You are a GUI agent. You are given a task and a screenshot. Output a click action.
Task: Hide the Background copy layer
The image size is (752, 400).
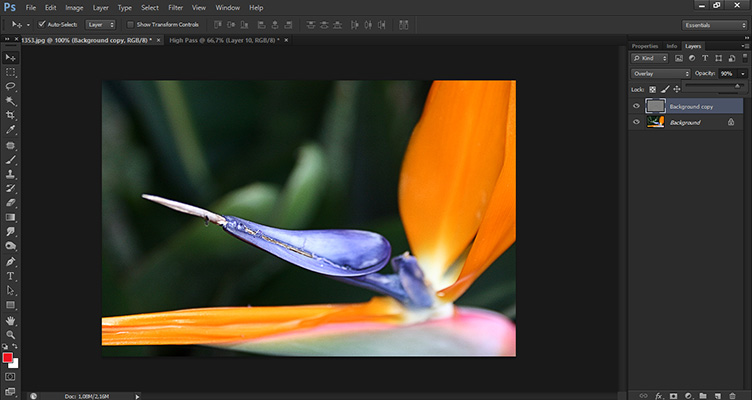click(x=637, y=105)
